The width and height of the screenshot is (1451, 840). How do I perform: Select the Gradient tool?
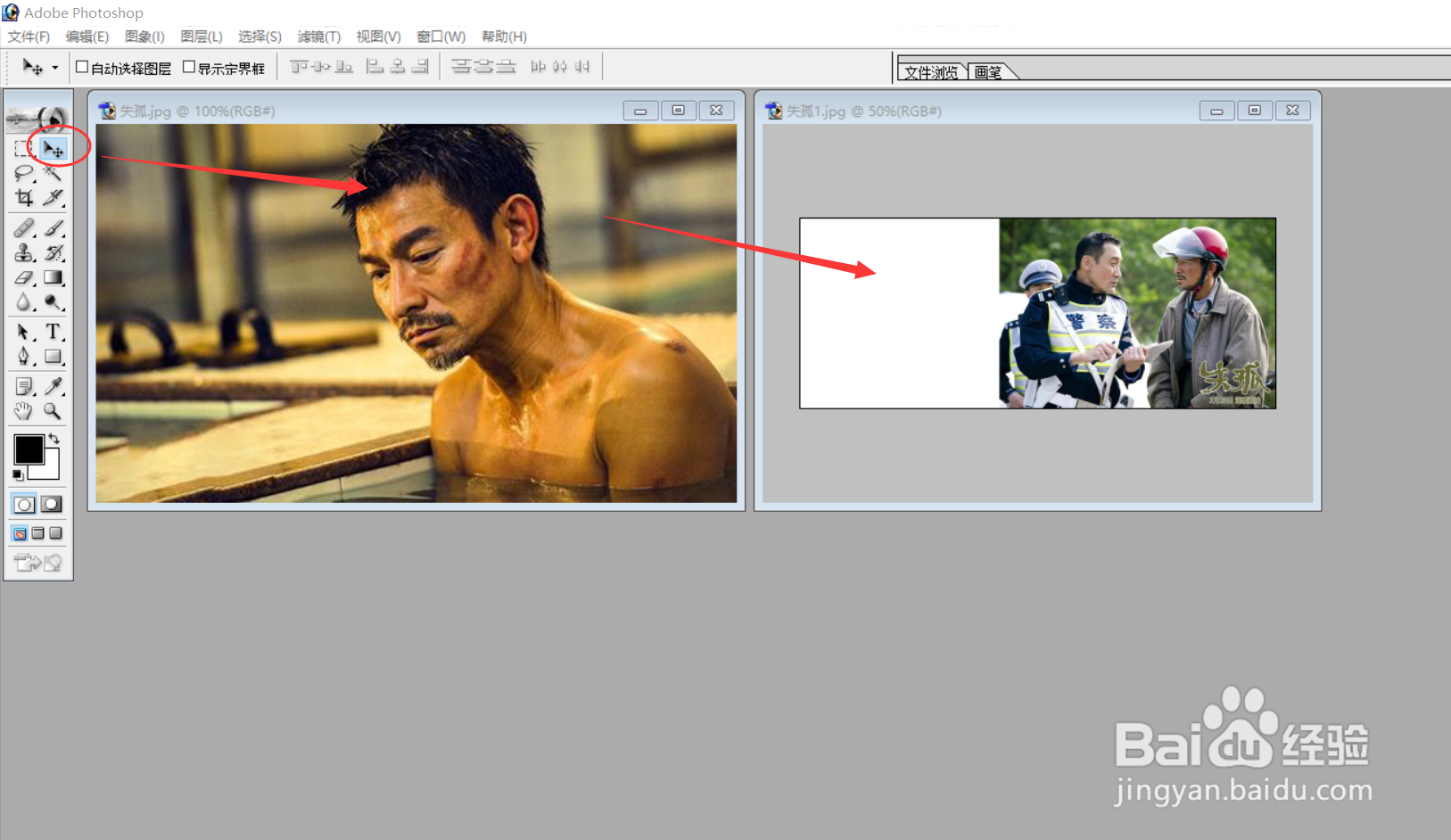[x=54, y=277]
